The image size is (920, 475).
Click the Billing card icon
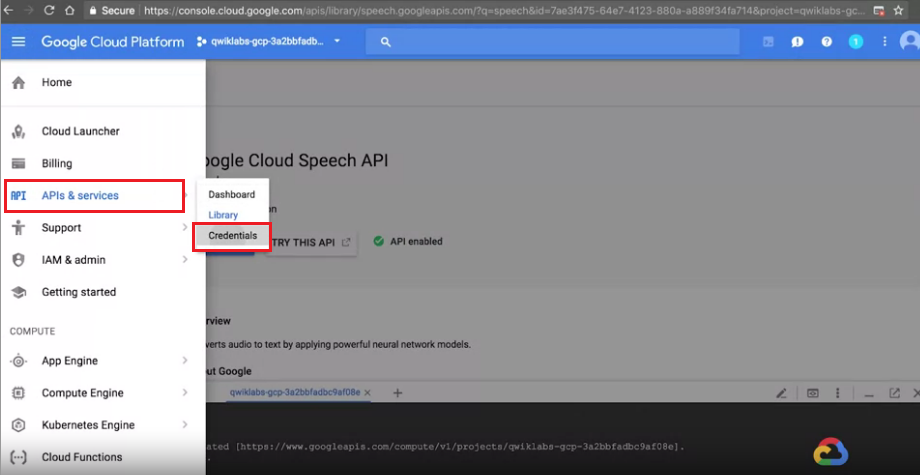(x=18, y=164)
